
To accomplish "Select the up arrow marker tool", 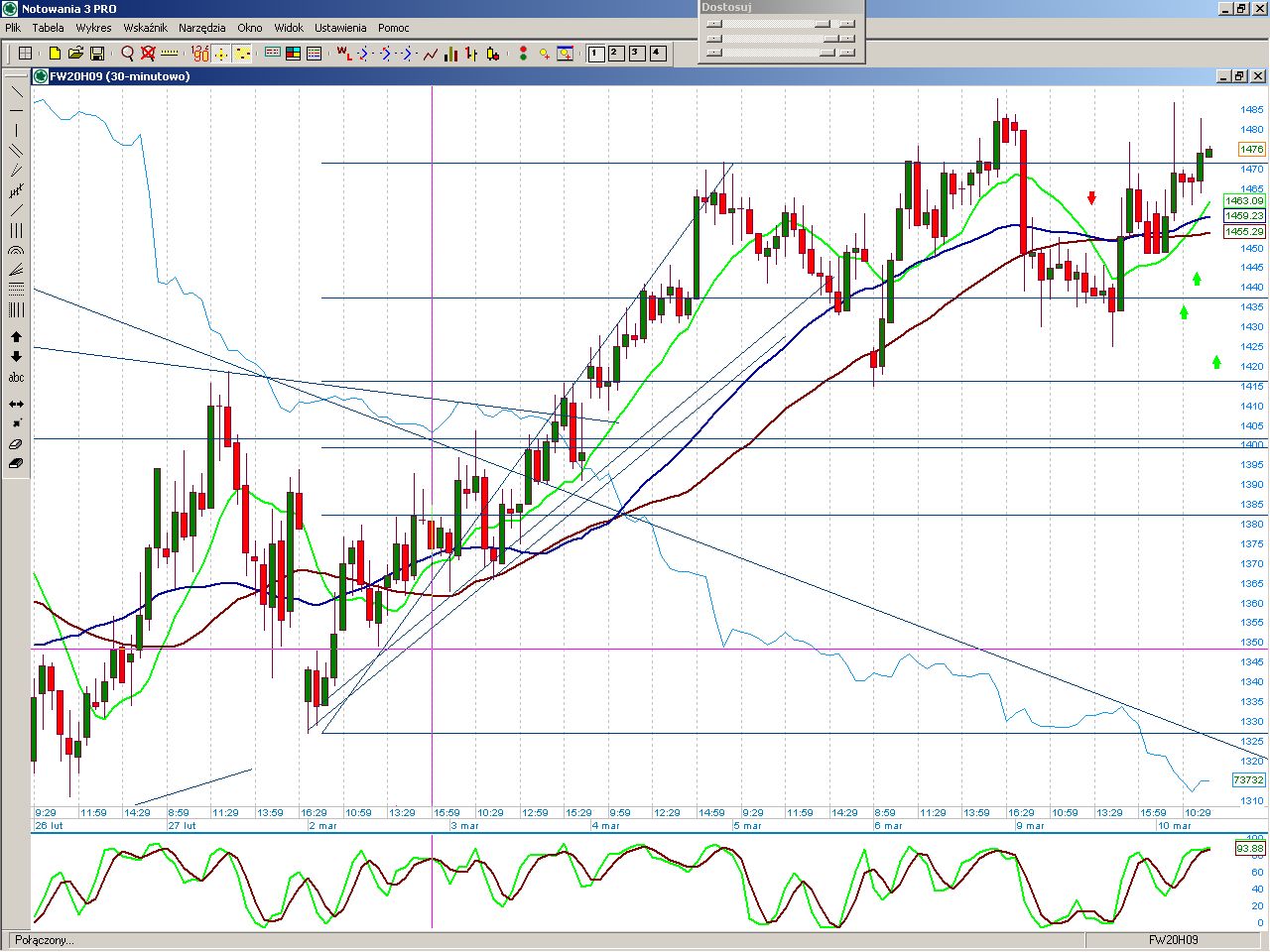I will 16,337.
